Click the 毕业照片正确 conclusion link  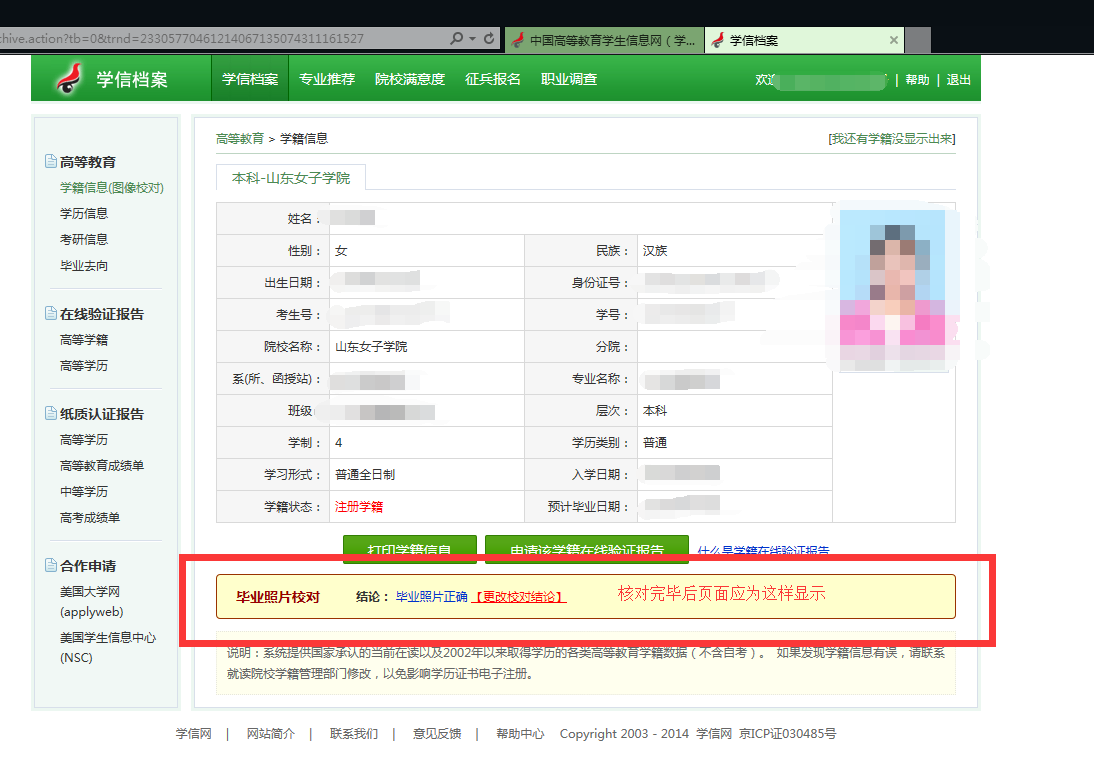[431, 596]
